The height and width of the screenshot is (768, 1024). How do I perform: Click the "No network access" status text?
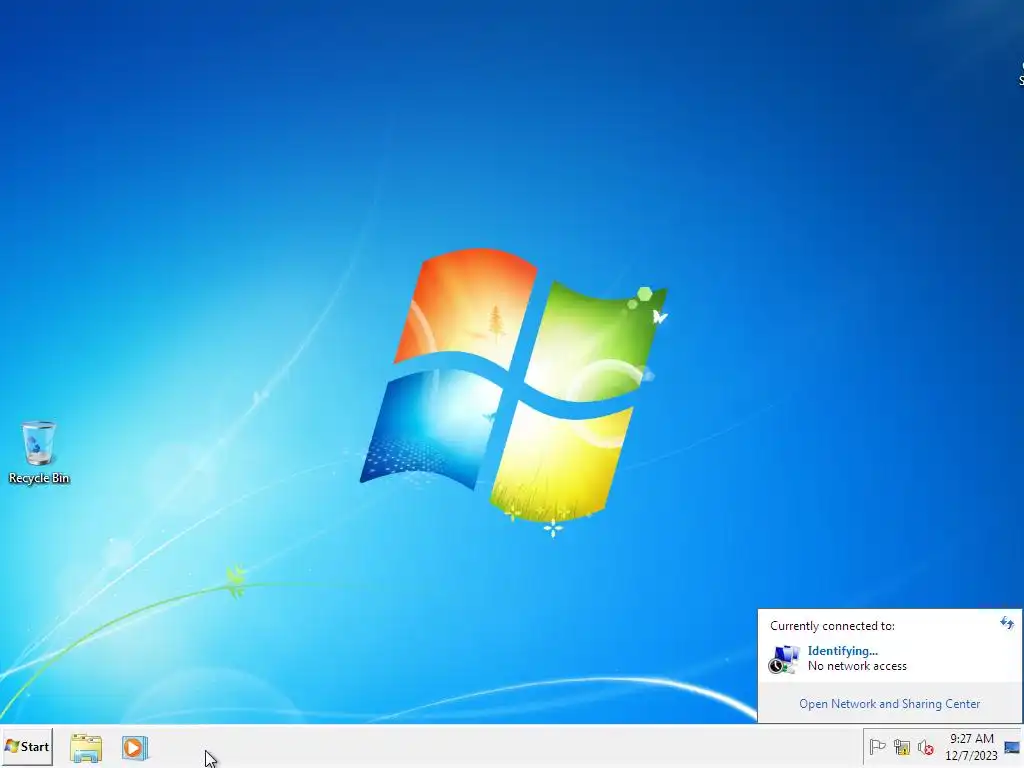click(857, 666)
